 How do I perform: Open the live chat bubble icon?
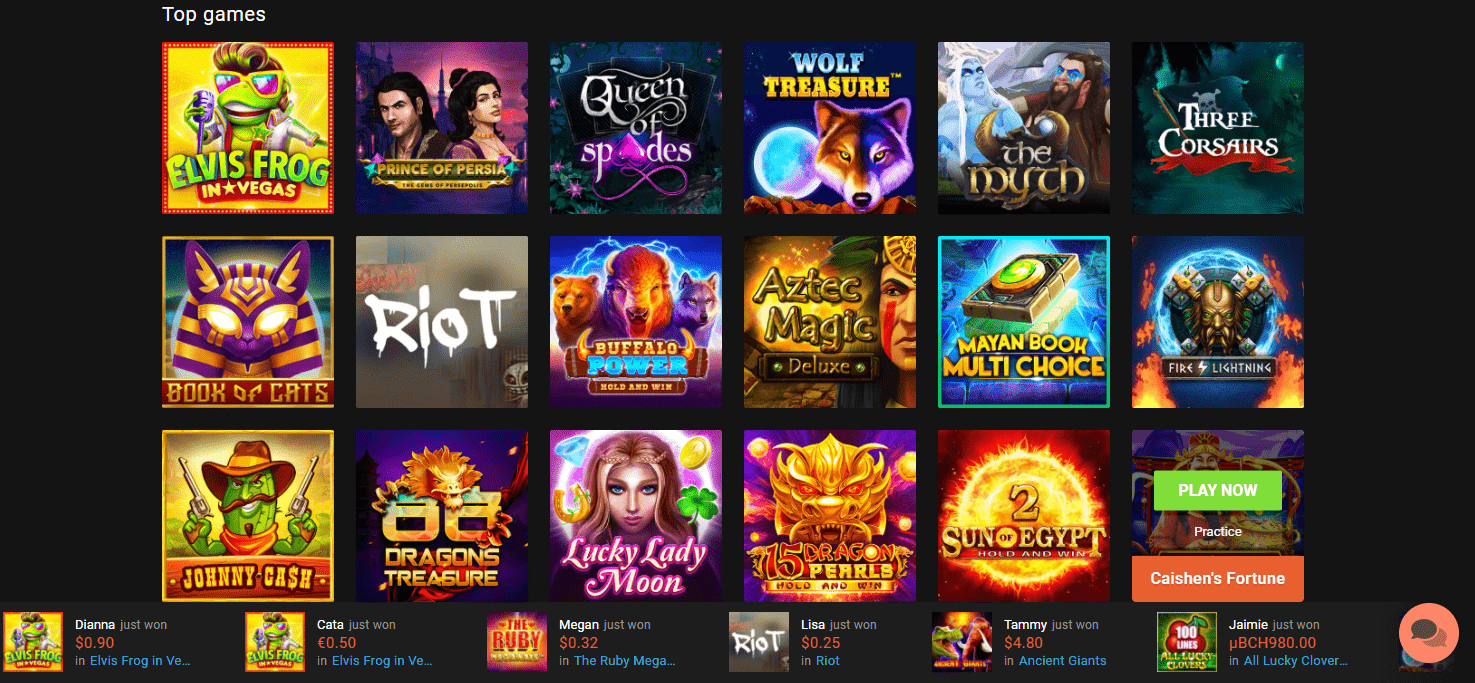coord(1428,633)
